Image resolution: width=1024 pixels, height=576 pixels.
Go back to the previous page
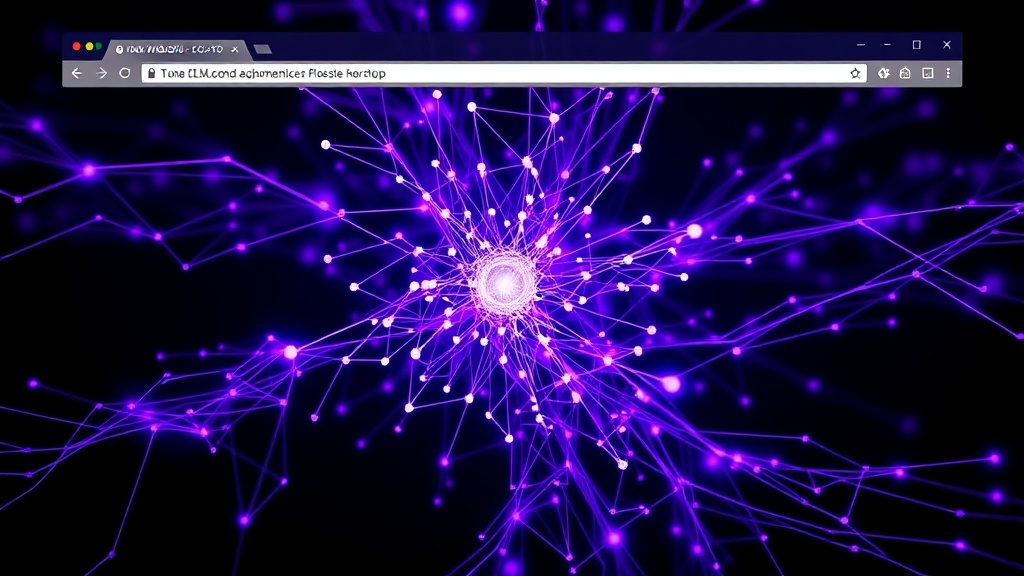coord(77,73)
